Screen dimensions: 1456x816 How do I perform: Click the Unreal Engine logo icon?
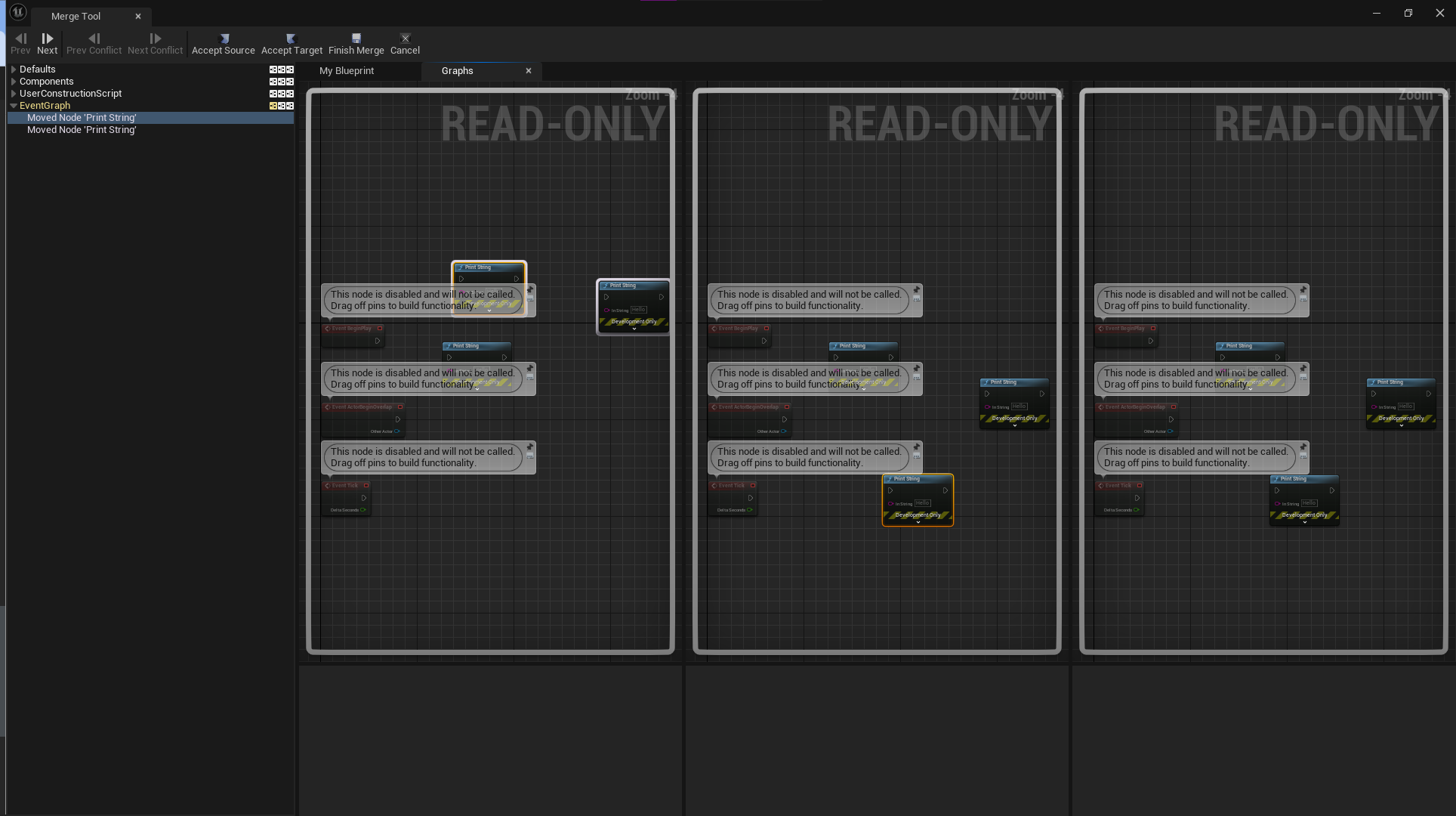click(17, 13)
